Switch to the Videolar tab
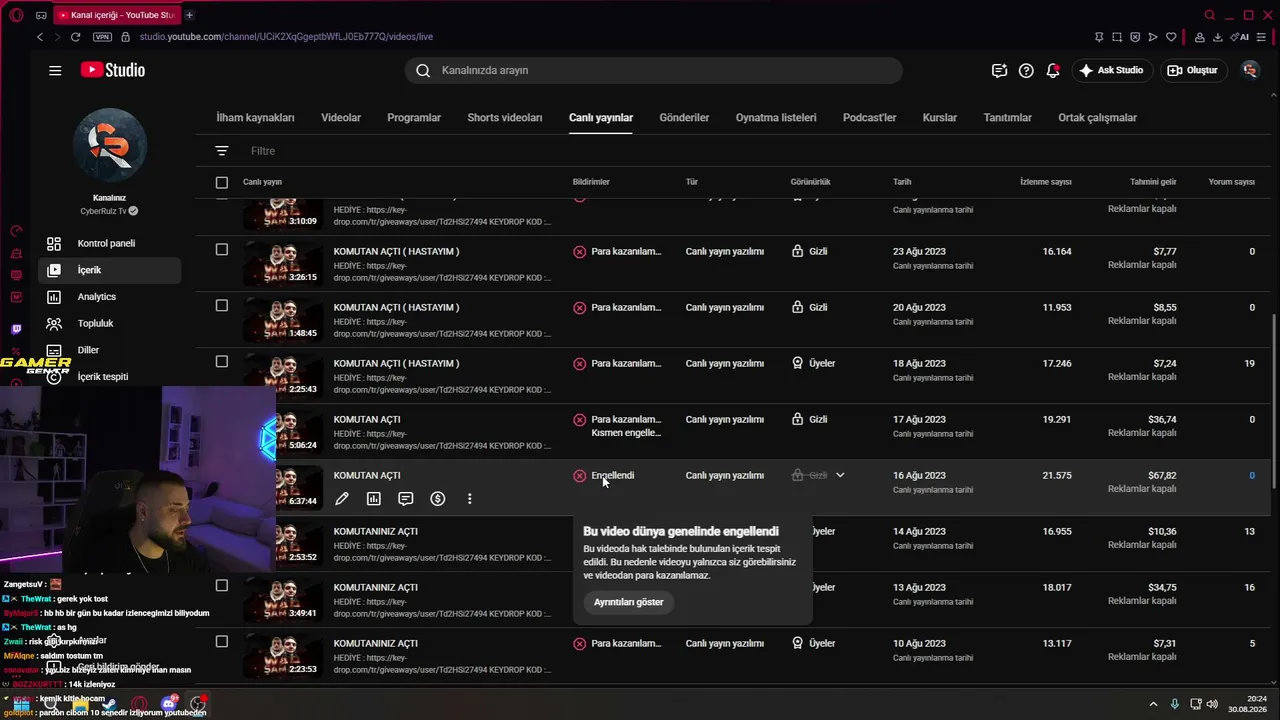Image resolution: width=1280 pixels, height=720 pixels. pyautogui.click(x=341, y=117)
